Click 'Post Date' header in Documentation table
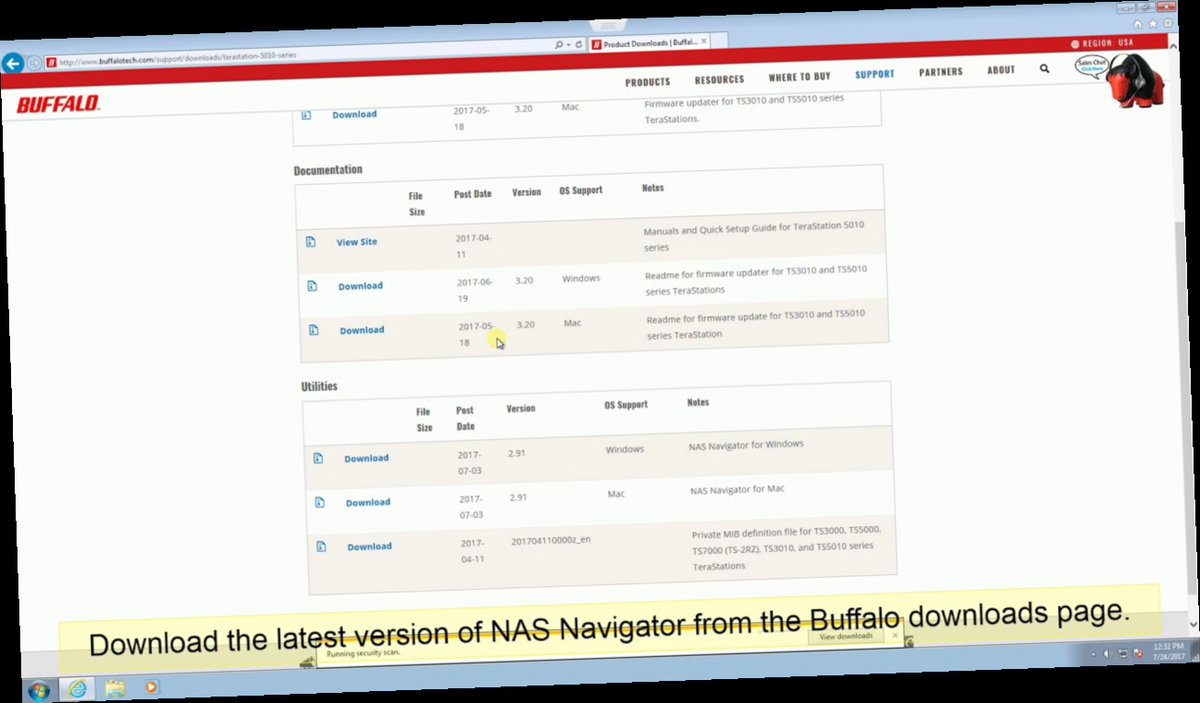The image size is (1200, 703). click(473, 194)
